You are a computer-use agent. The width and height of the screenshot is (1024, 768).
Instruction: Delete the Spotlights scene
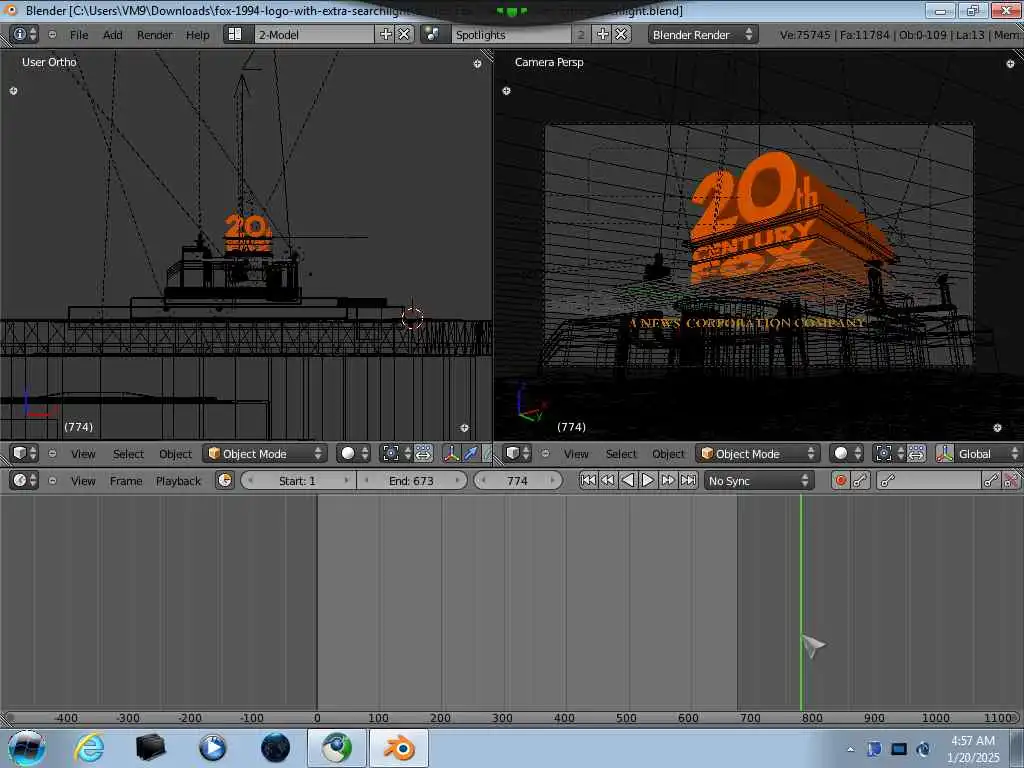pos(621,35)
